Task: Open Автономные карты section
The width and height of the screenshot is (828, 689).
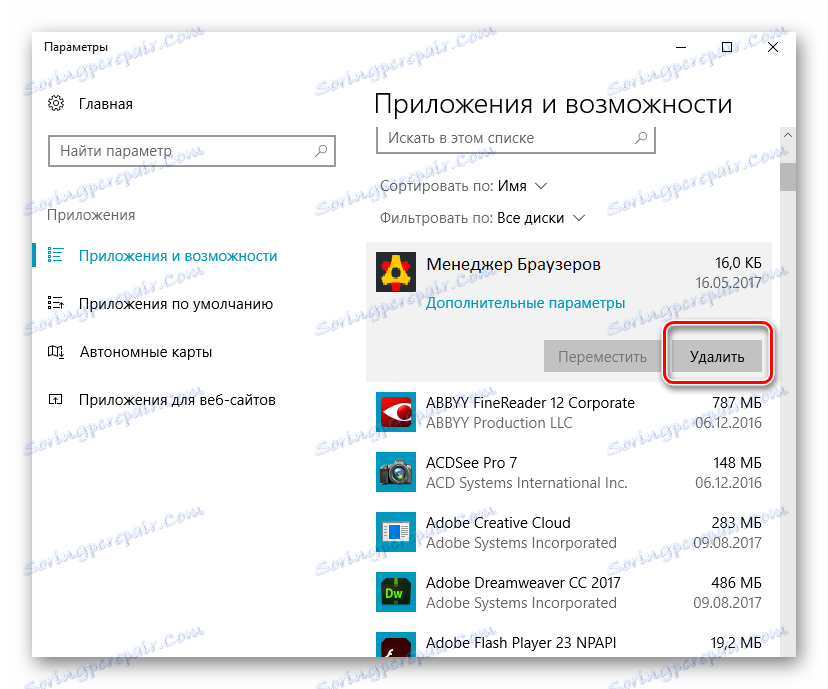Action: [146, 352]
